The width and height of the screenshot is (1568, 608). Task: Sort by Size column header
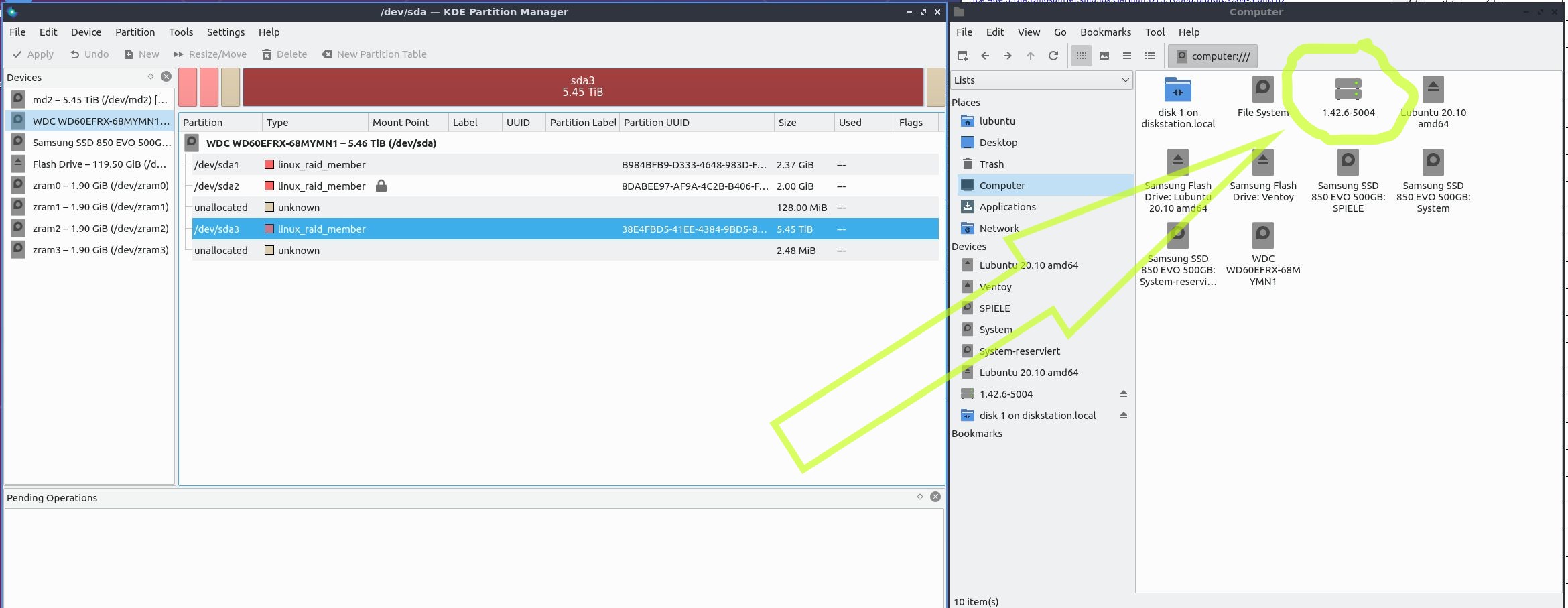[x=803, y=123]
